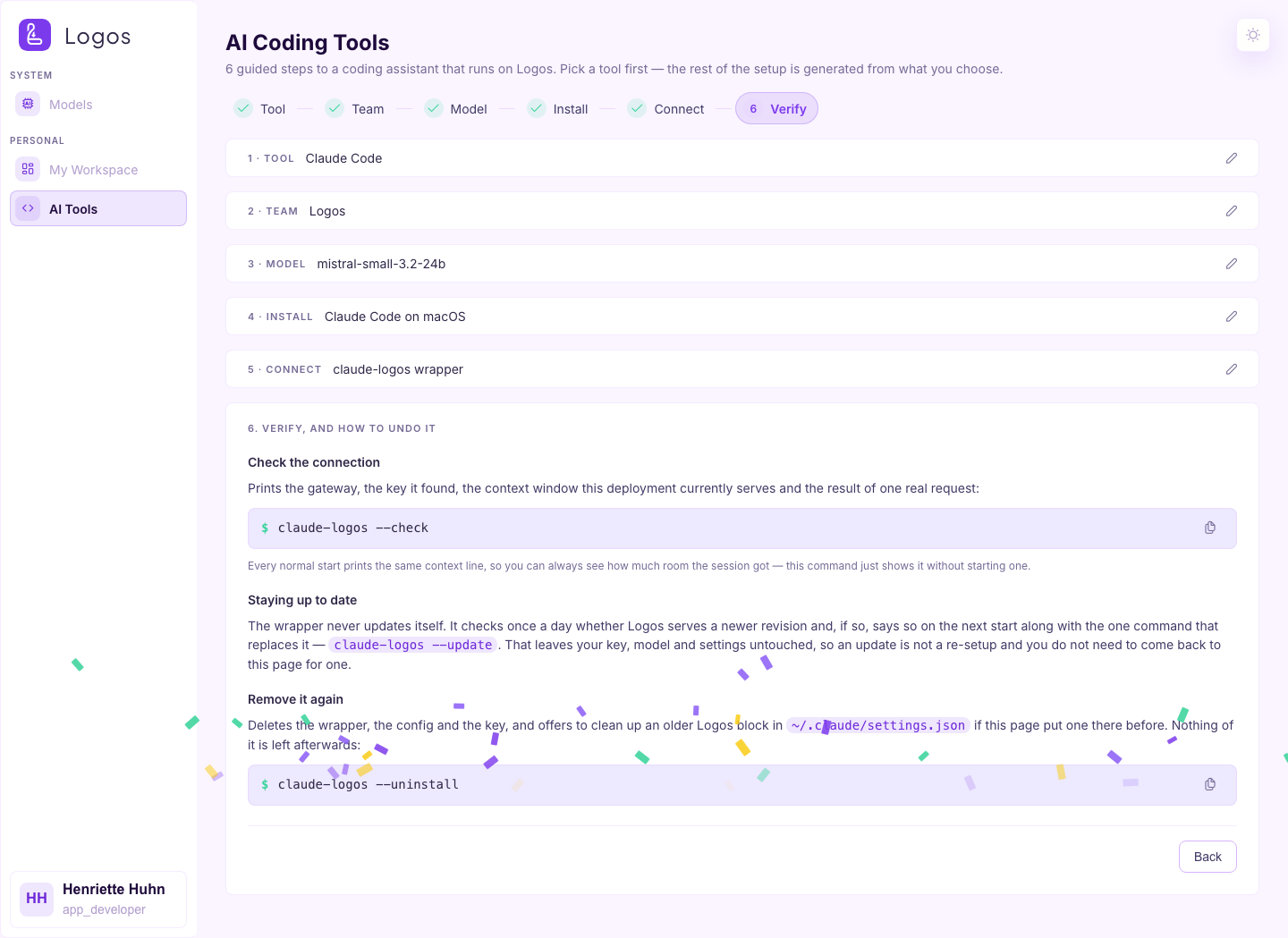The width and height of the screenshot is (1288, 938).
Task: Toggle the light/dark theme sun icon
Action: pos(1253,35)
